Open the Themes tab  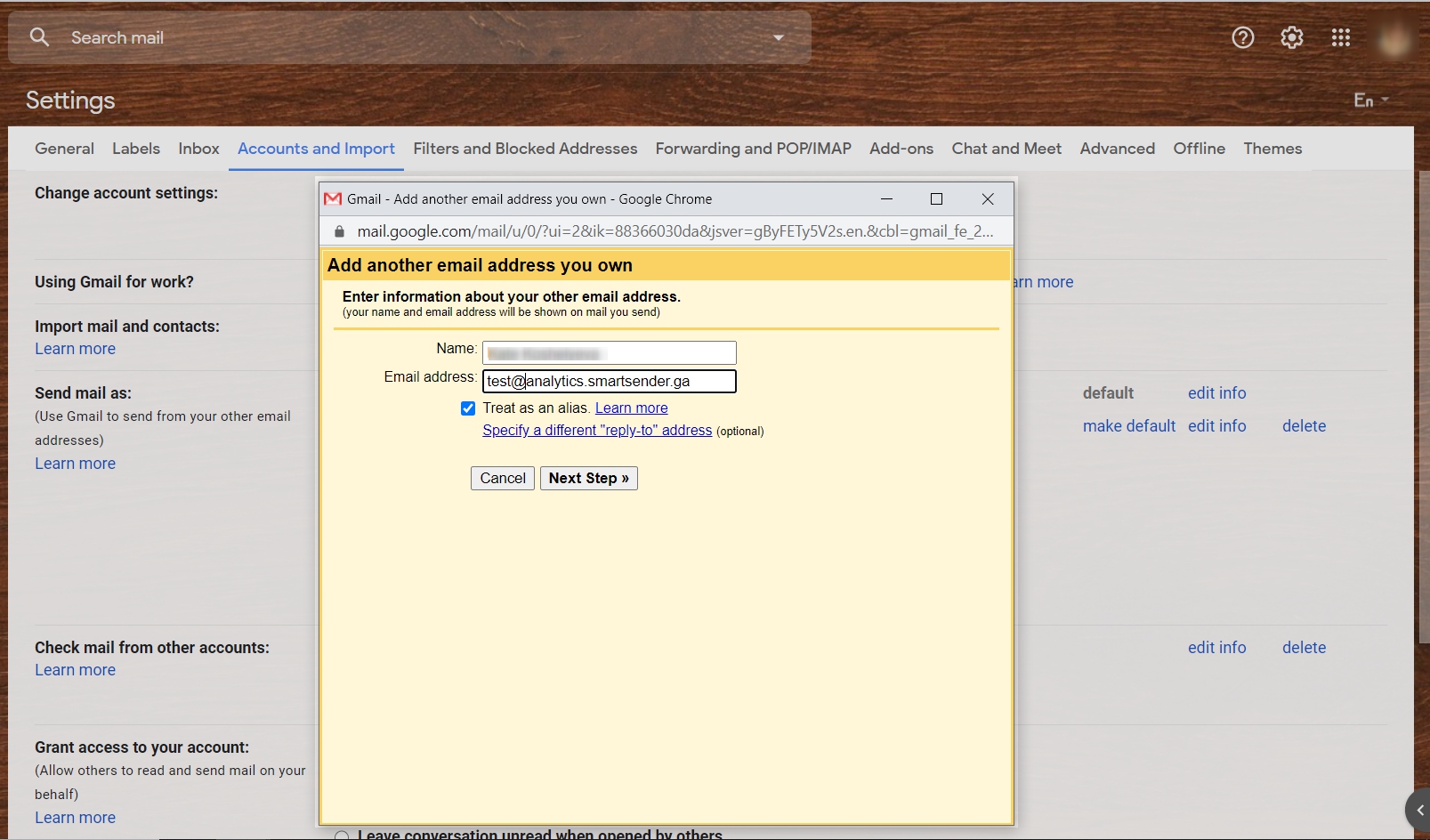click(1272, 149)
